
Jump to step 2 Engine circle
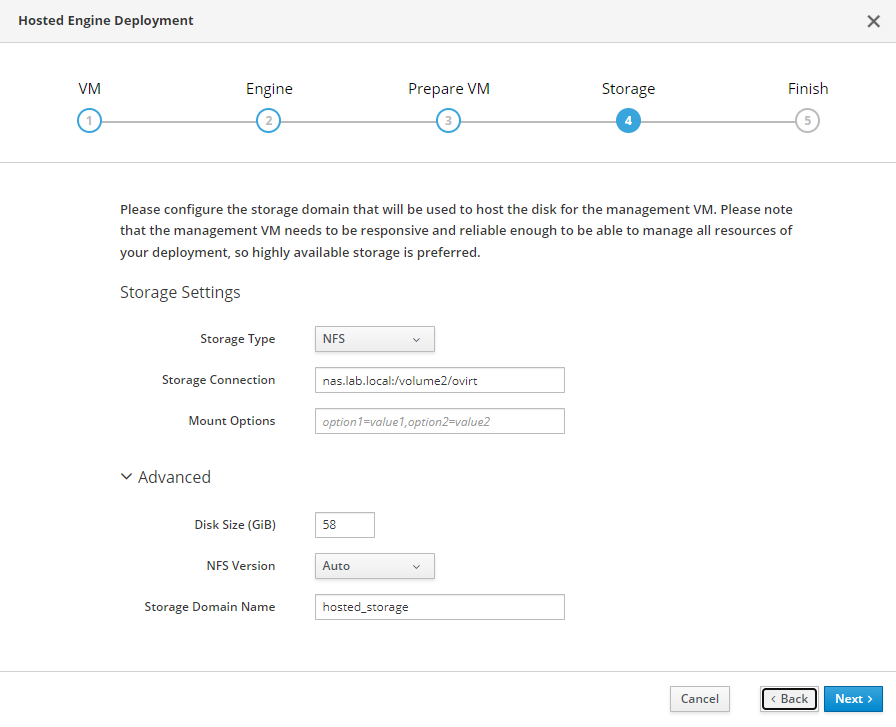pyautogui.click(x=268, y=121)
